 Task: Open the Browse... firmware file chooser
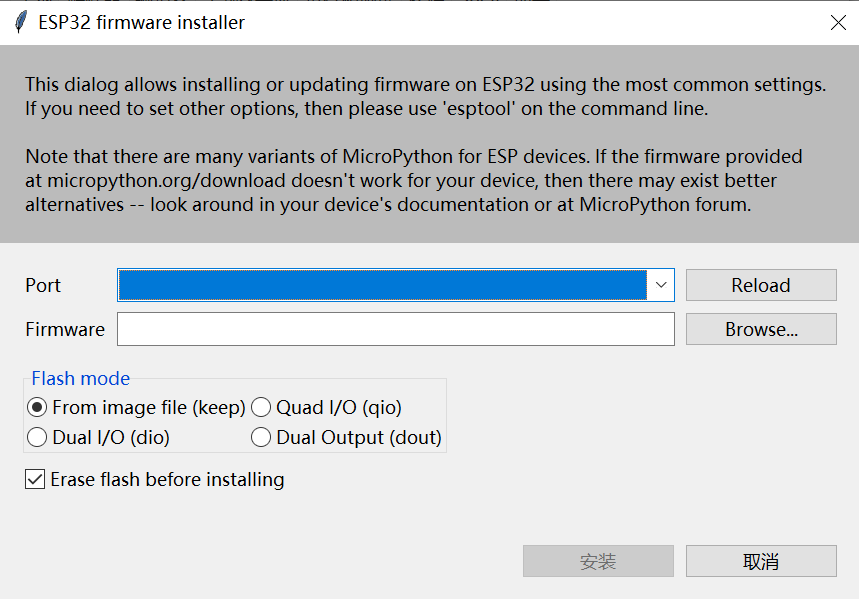[761, 329]
